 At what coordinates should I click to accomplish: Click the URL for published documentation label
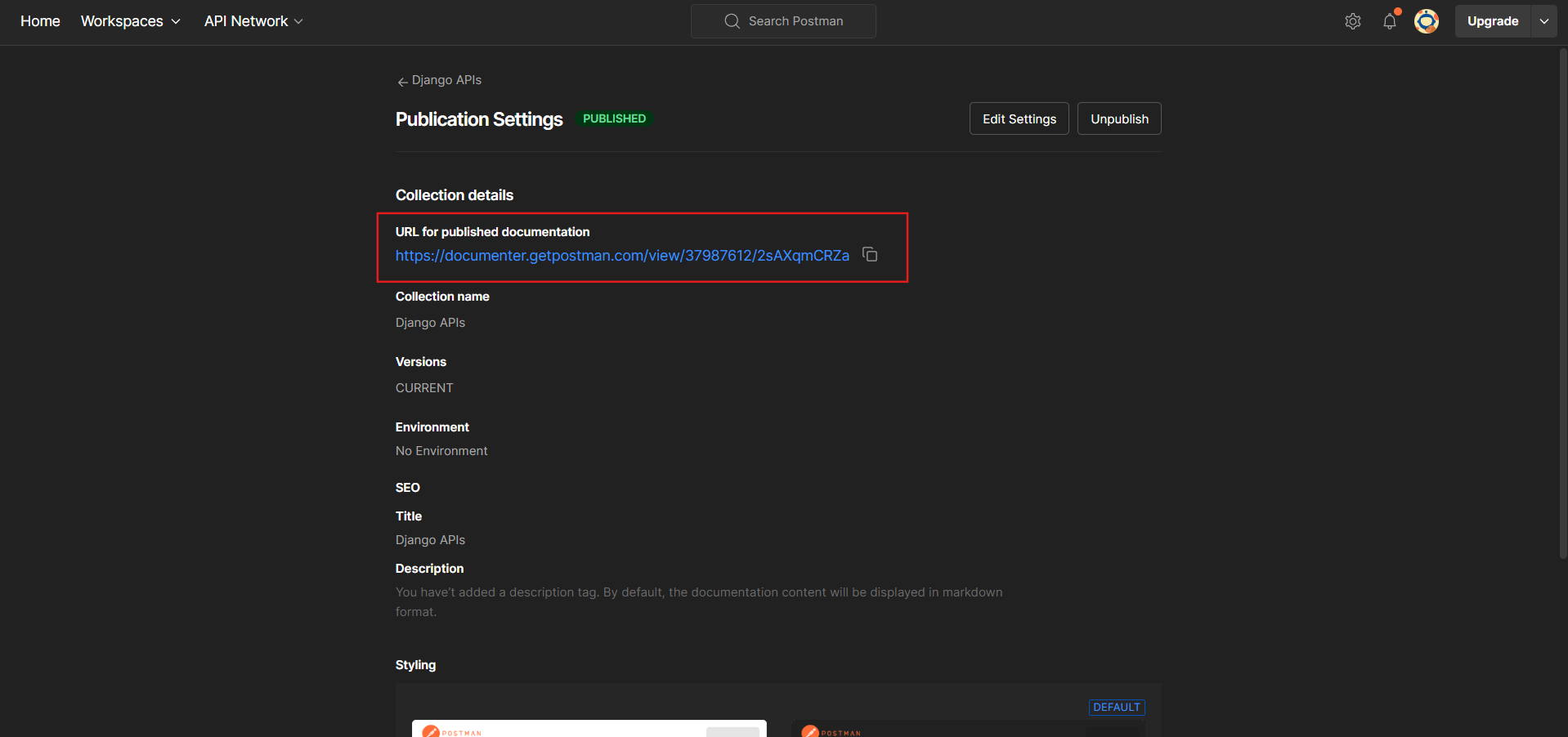pyautogui.click(x=492, y=232)
